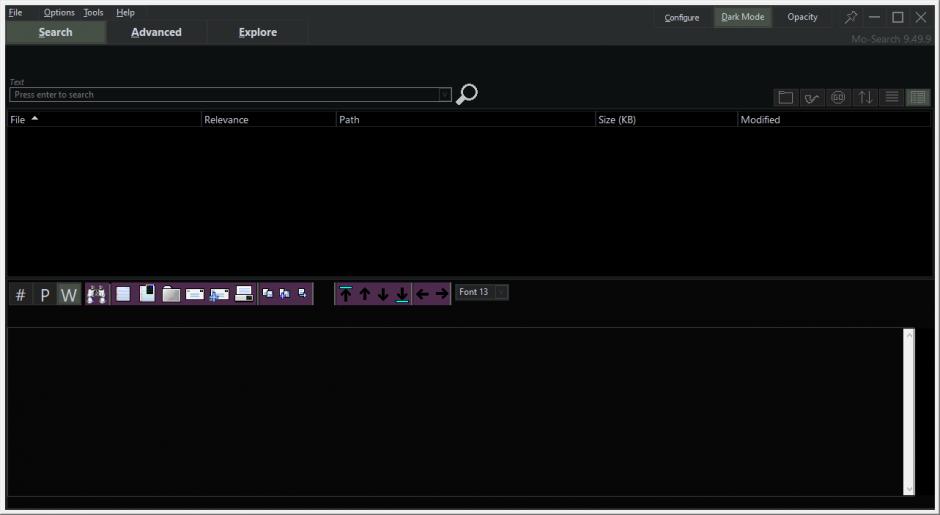Open the Help menu
Image resolution: width=940 pixels, height=515 pixels.
(125, 13)
